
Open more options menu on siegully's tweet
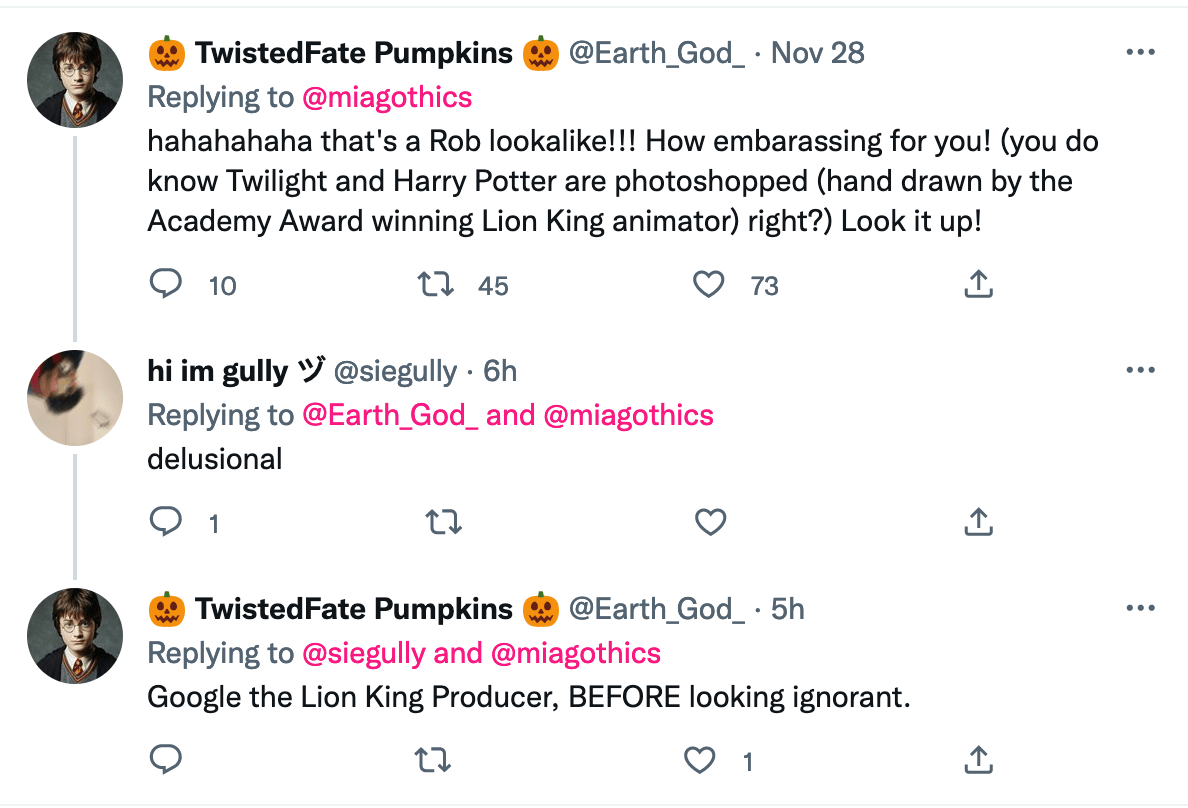pos(1140,371)
